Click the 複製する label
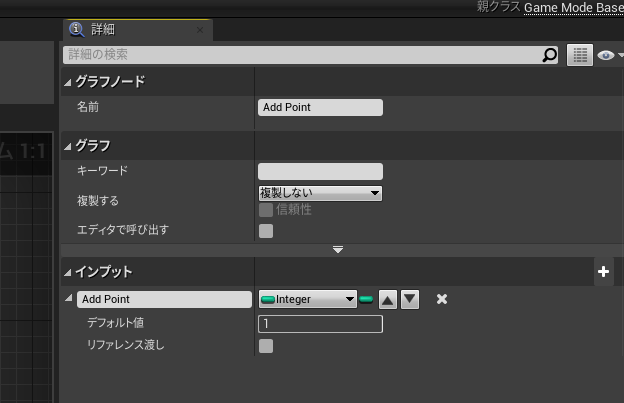 tap(98, 201)
